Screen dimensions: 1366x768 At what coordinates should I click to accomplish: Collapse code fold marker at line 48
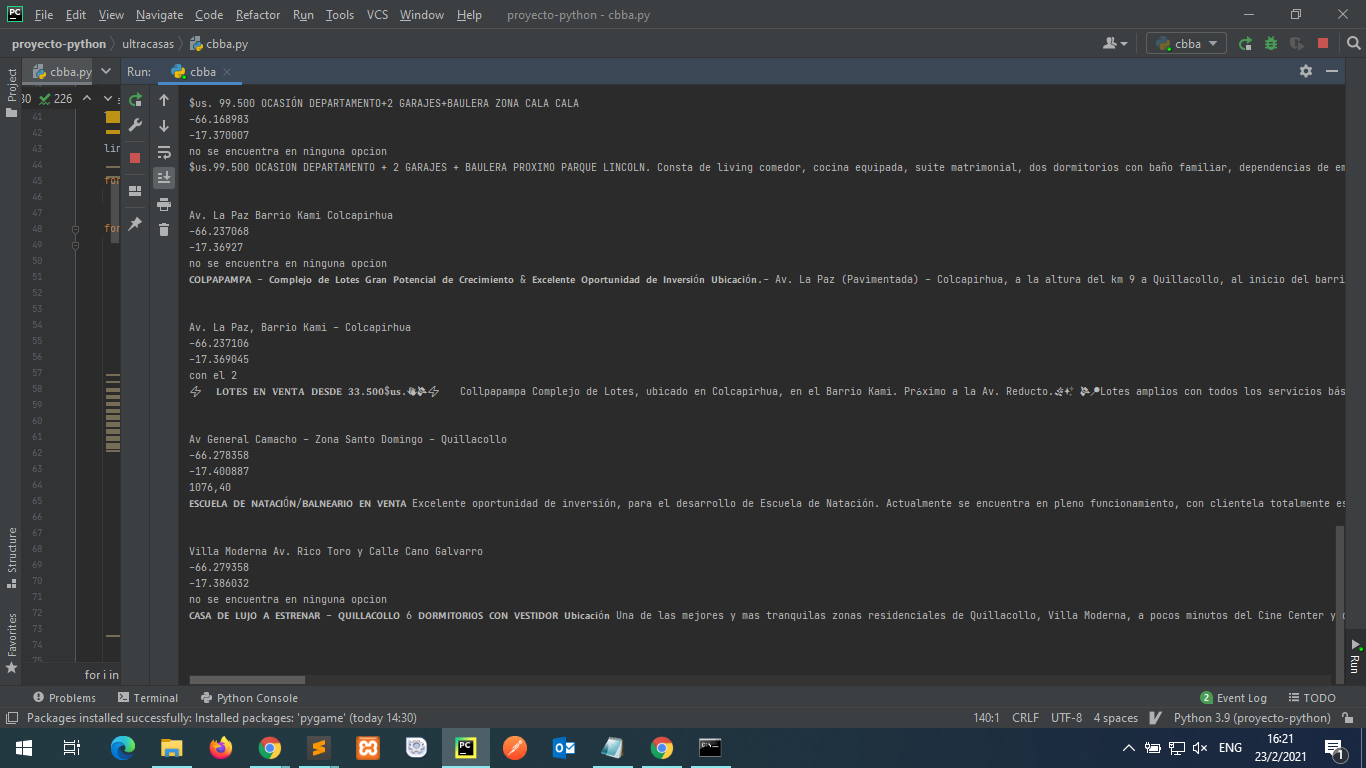click(x=75, y=229)
